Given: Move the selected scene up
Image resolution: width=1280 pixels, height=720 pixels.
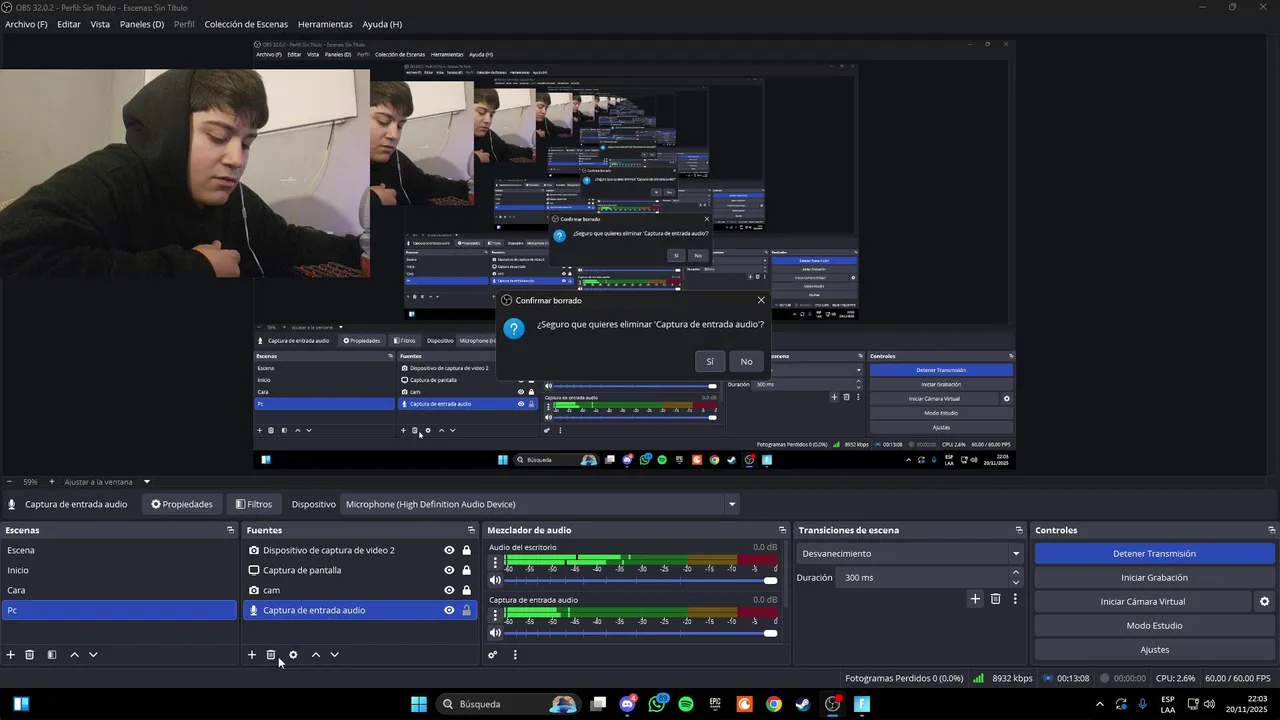Looking at the screenshot, I should [x=74, y=655].
